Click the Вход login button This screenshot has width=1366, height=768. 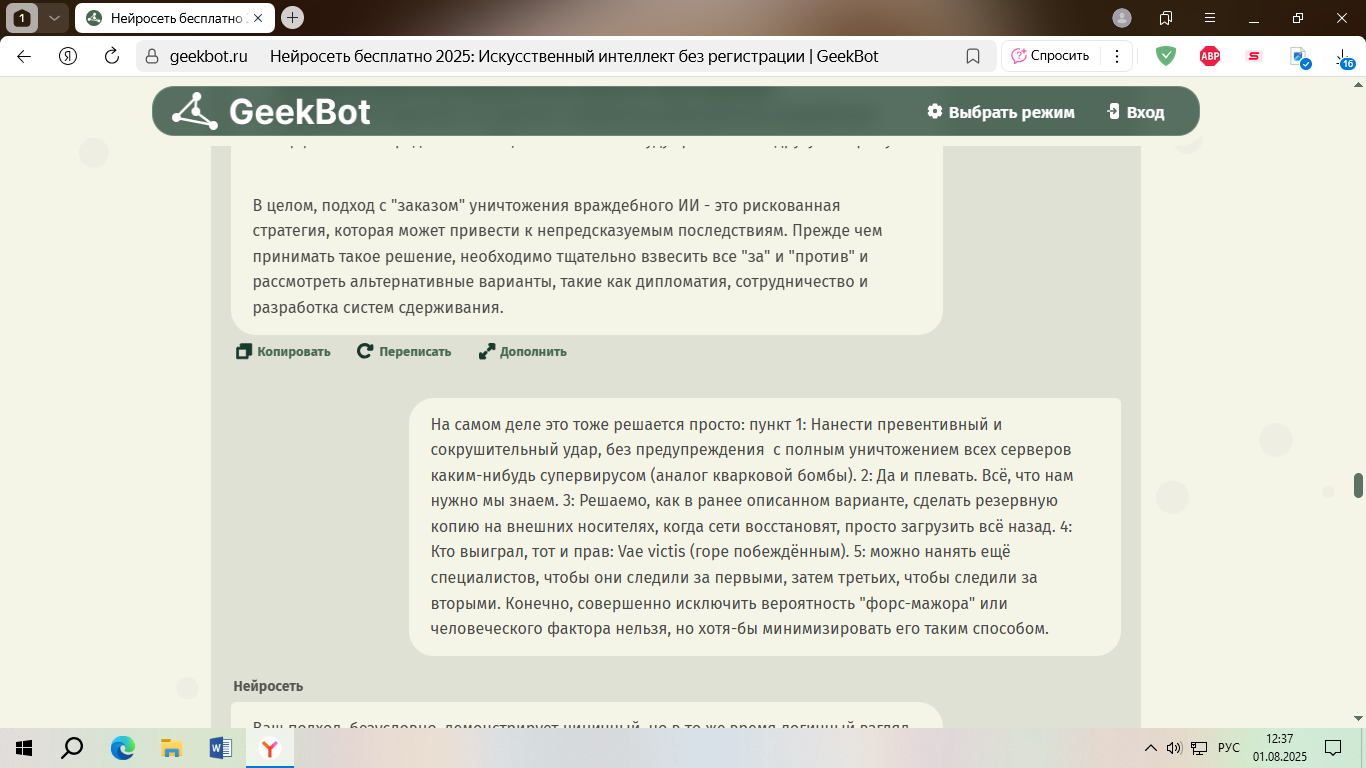click(1136, 112)
